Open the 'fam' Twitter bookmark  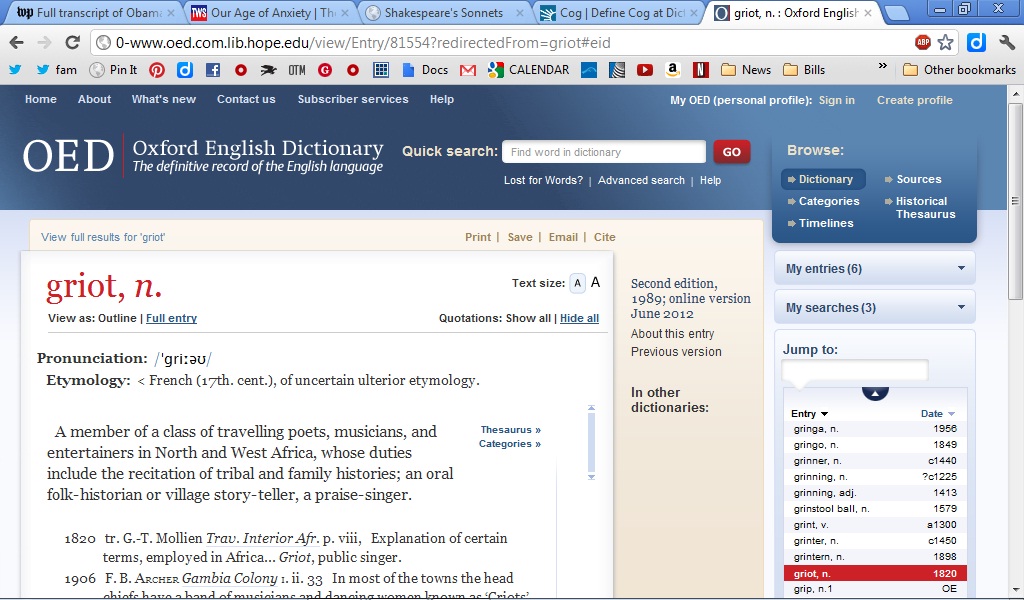[57, 70]
